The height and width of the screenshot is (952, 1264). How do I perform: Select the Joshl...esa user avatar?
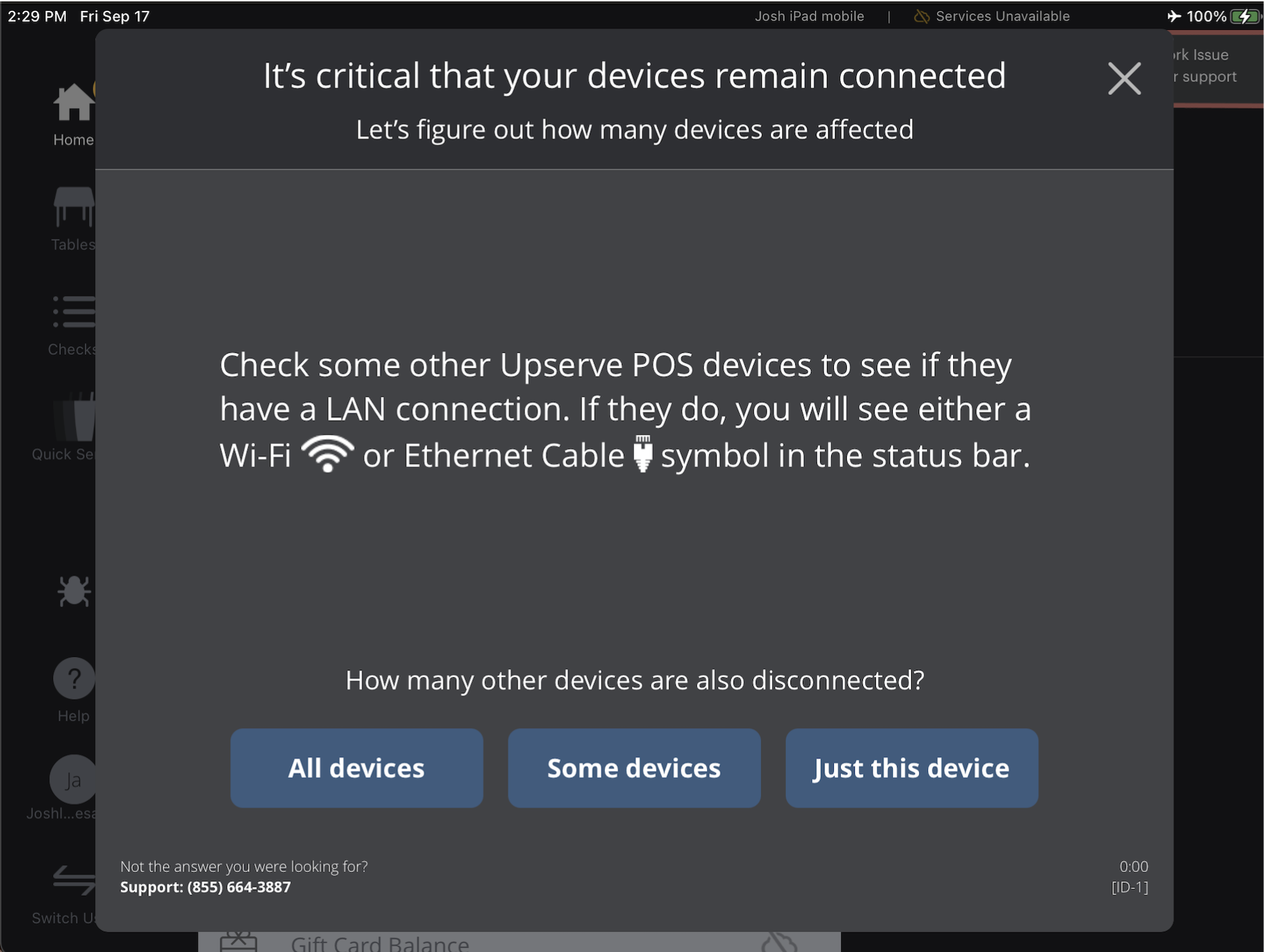pos(73,779)
